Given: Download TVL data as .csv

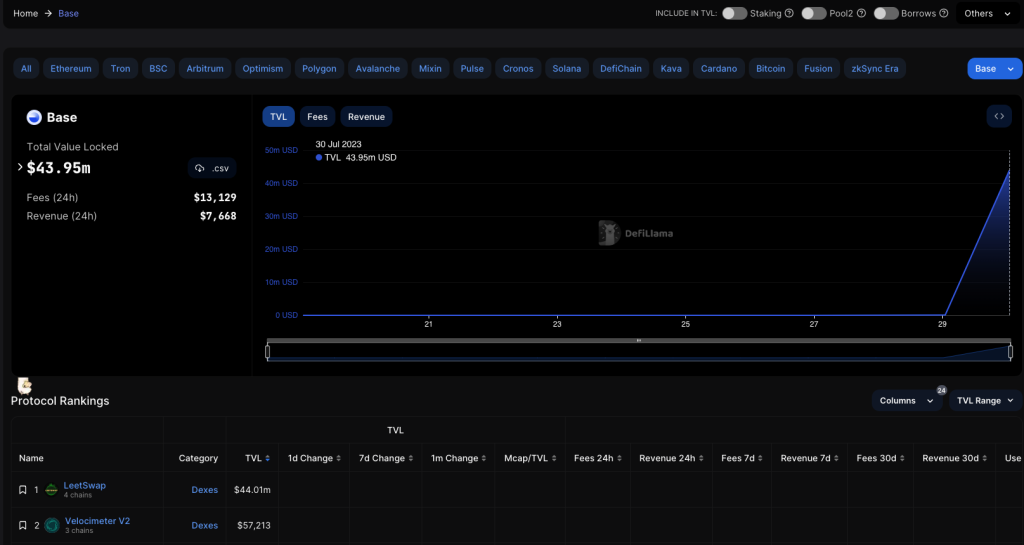Looking at the screenshot, I should (x=212, y=168).
